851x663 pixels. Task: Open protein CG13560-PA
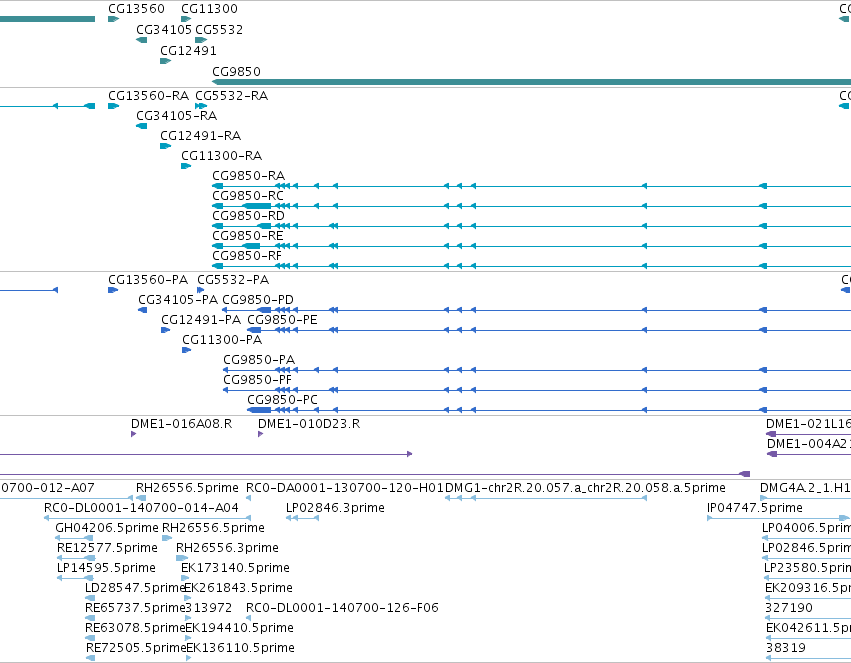point(148,280)
